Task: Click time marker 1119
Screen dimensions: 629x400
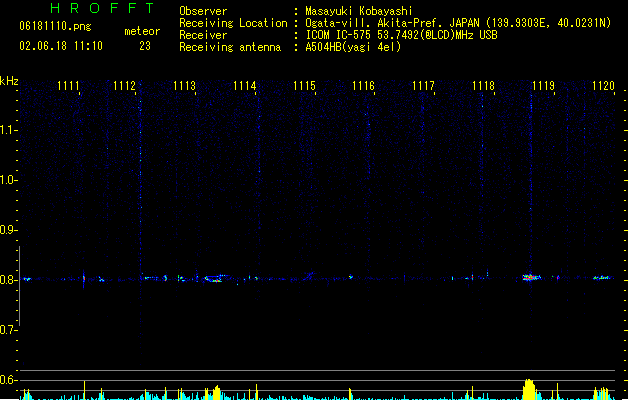Action: coord(543,86)
